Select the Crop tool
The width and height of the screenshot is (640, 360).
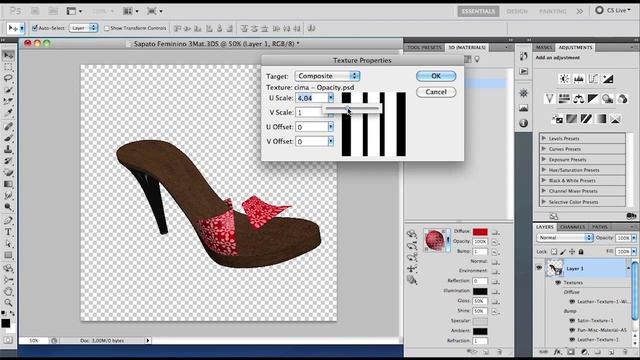(x=8, y=101)
